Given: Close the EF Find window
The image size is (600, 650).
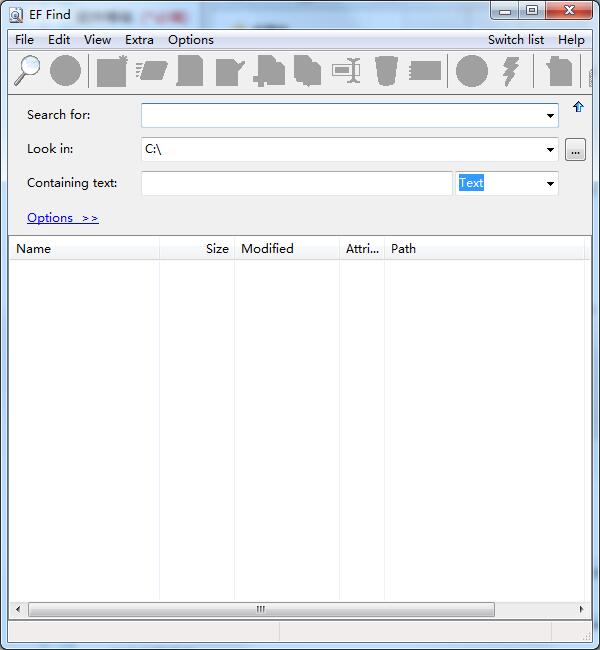Looking at the screenshot, I should (x=569, y=11).
